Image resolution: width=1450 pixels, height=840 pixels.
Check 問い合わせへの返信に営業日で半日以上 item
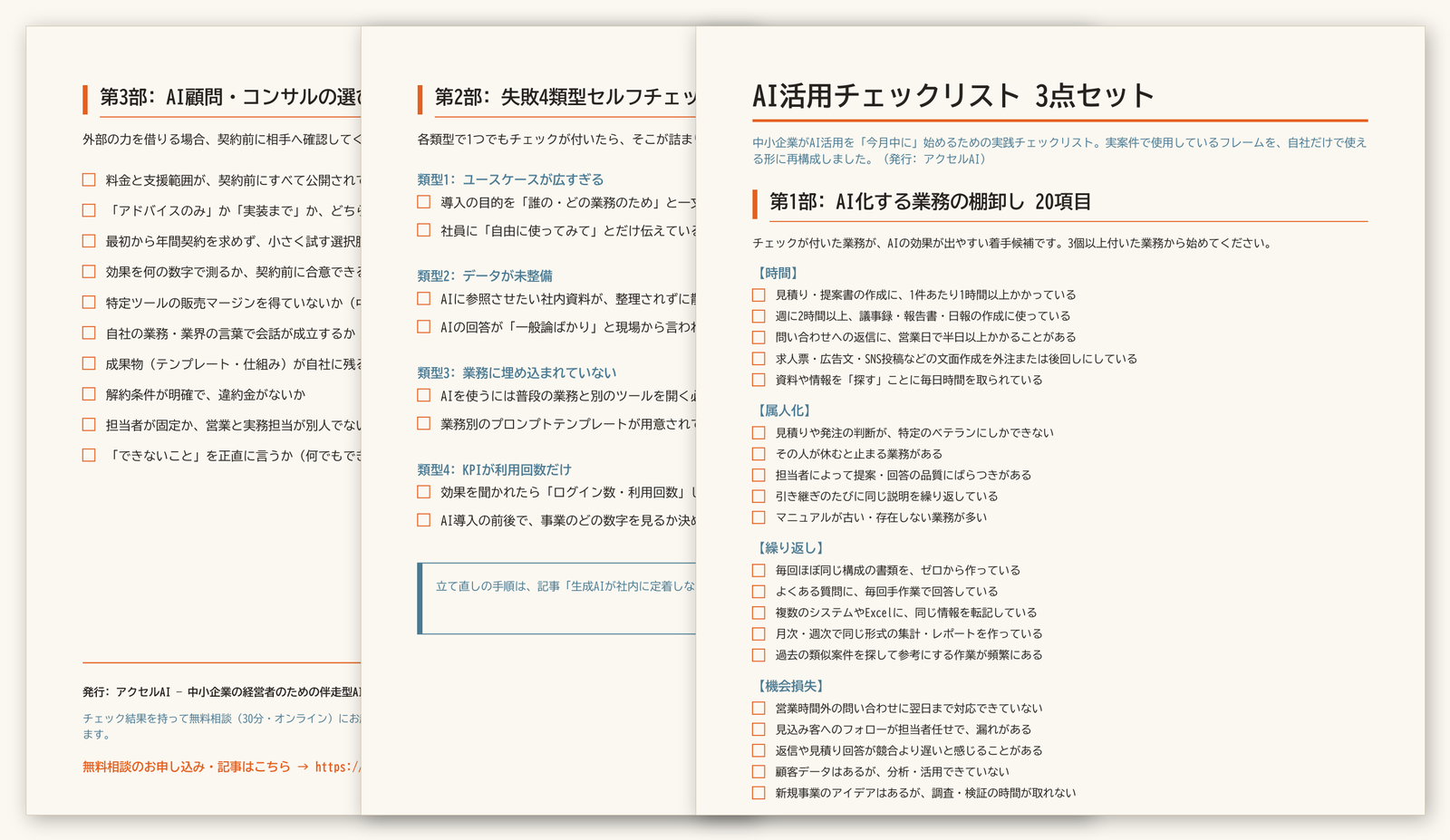click(759, 337)
